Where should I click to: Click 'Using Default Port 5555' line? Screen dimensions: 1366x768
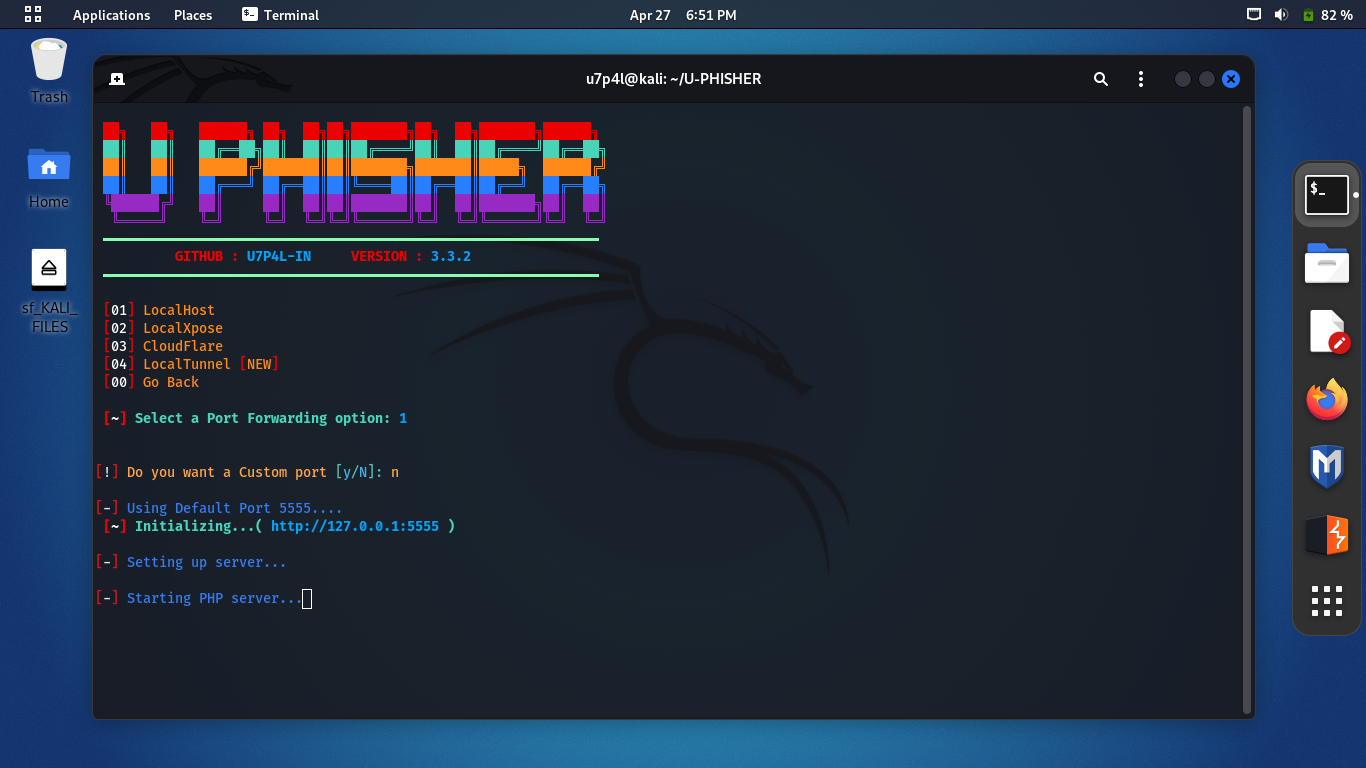pos(219,508)
